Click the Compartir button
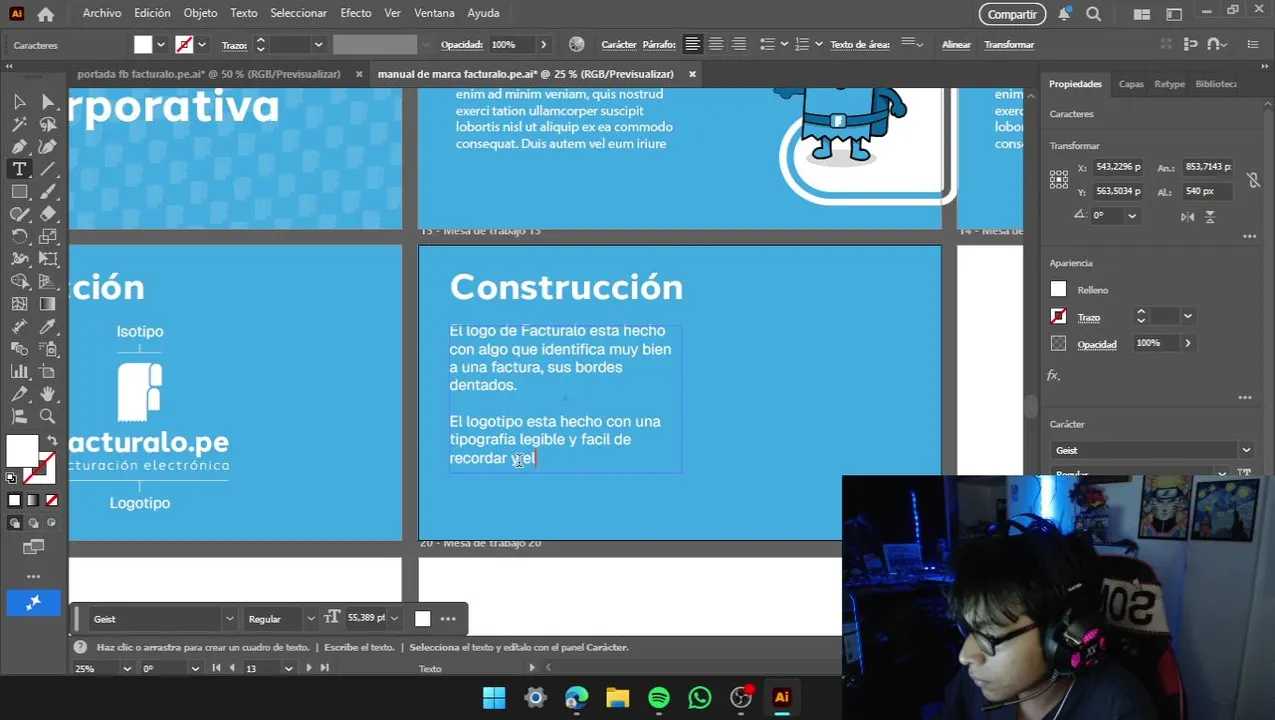This screenshot has height=720, width=1275. click(1012, 14)
